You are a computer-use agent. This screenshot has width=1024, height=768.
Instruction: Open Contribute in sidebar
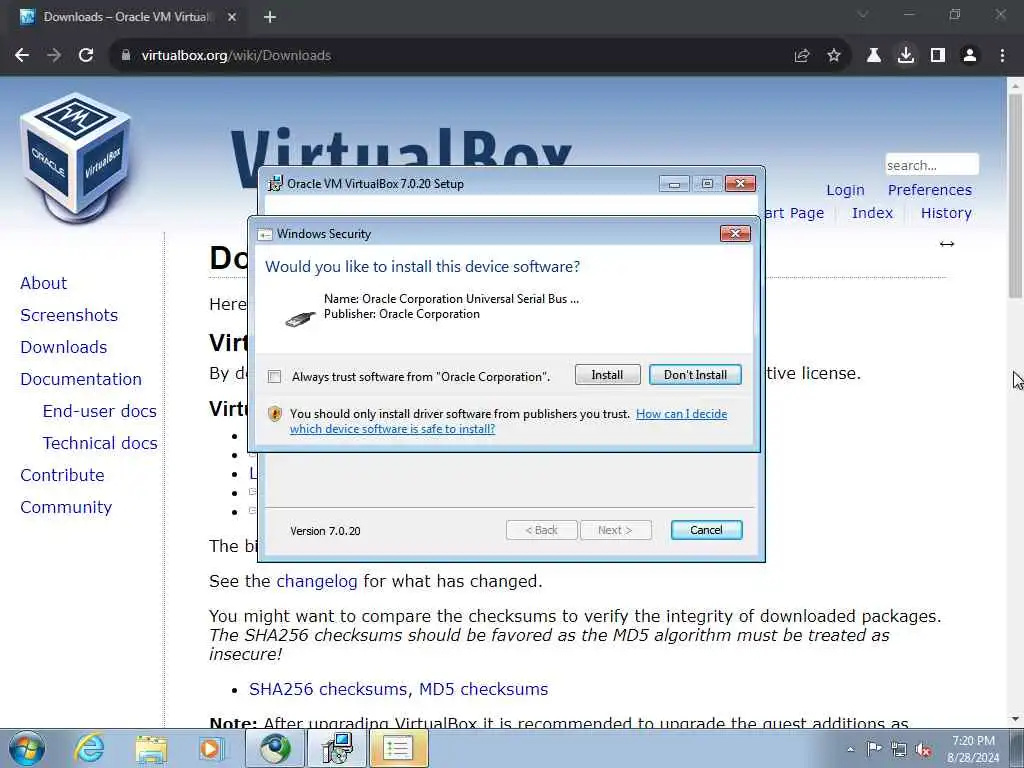coord(62,475)
